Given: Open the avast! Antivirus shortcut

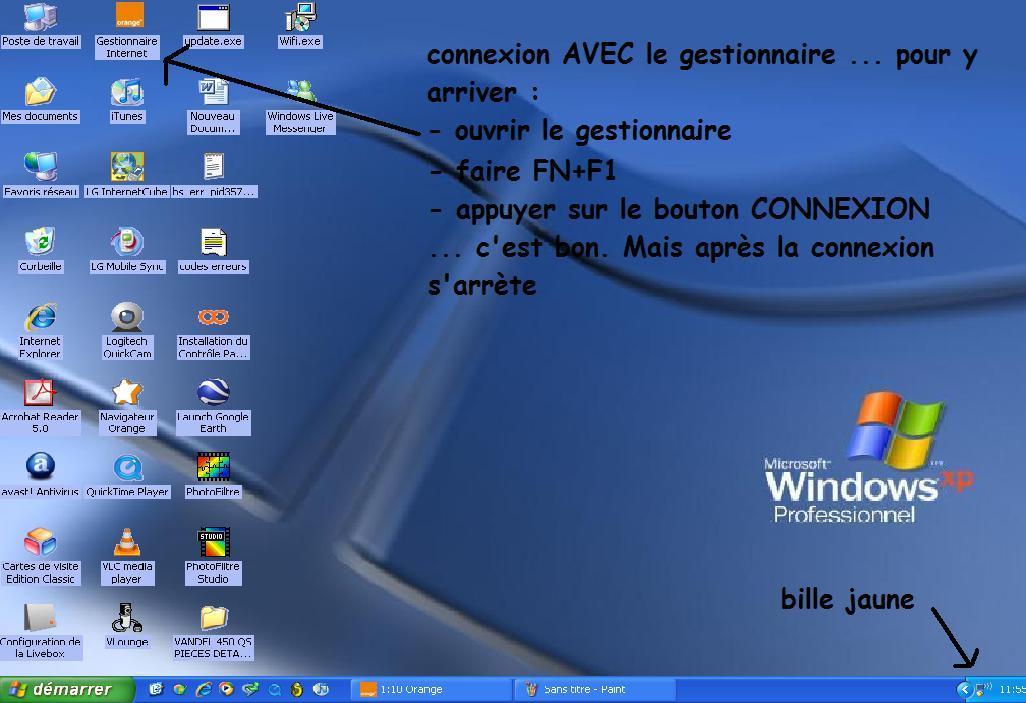Looking at the screenshot, I should pyautogui.click(x=40, y=467).
